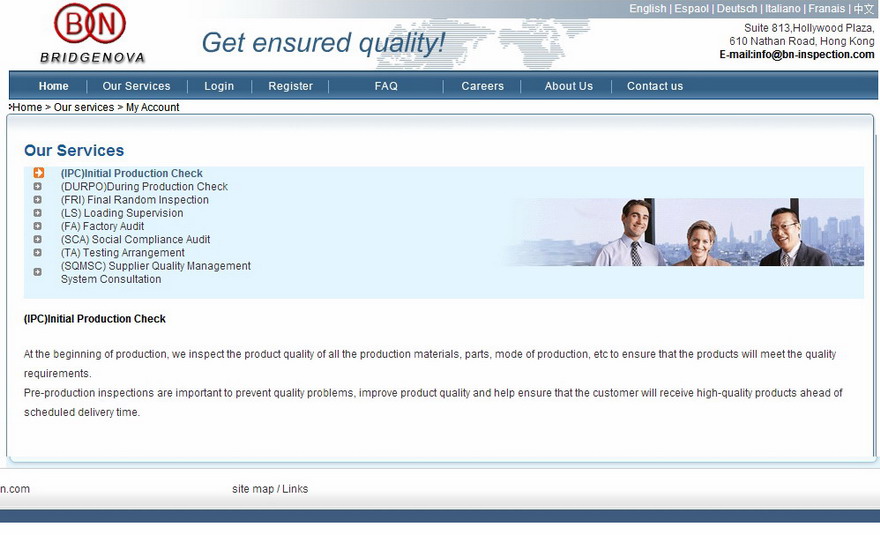This screenshot has width=880, height=535.
Task: Open the Contact us page
Action: [x=655, y=86]
